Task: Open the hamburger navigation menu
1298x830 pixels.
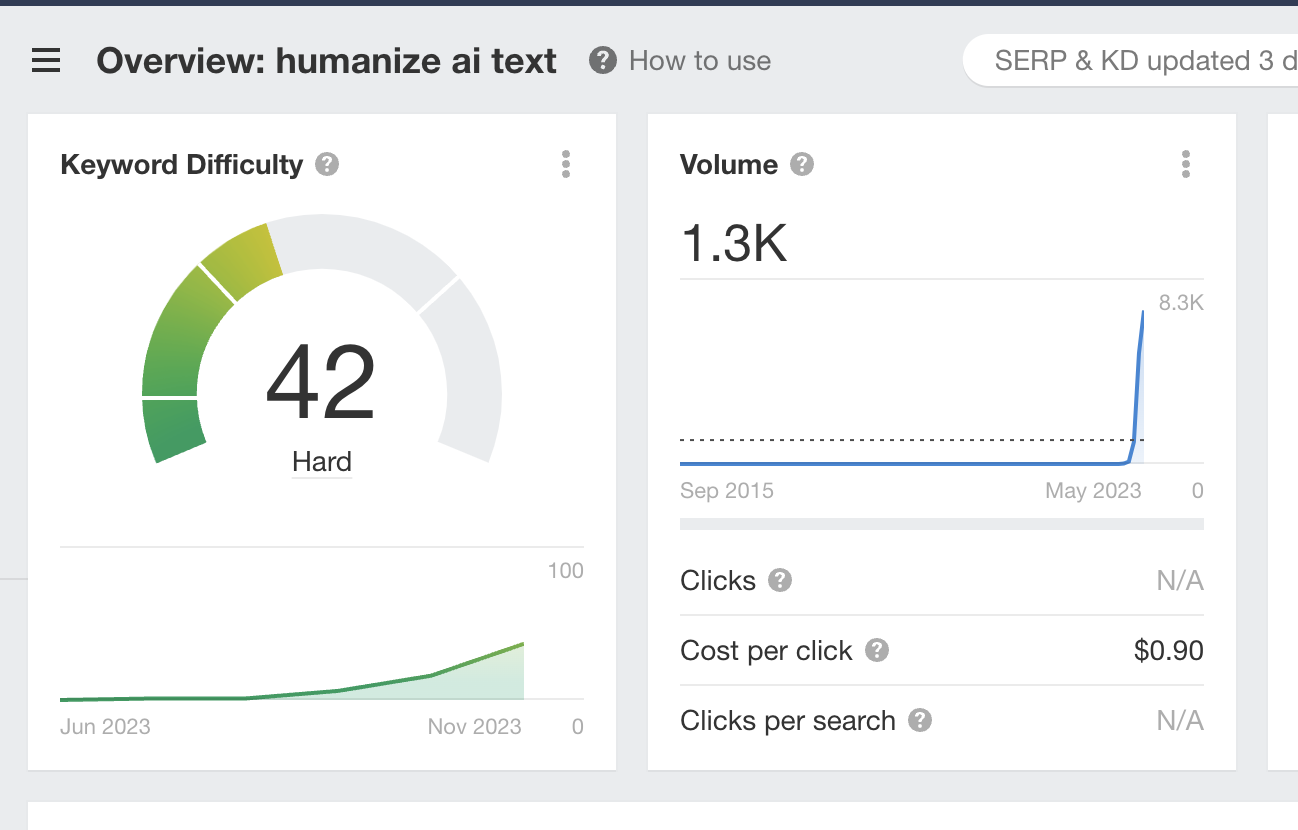Action: tap(46, 62)
